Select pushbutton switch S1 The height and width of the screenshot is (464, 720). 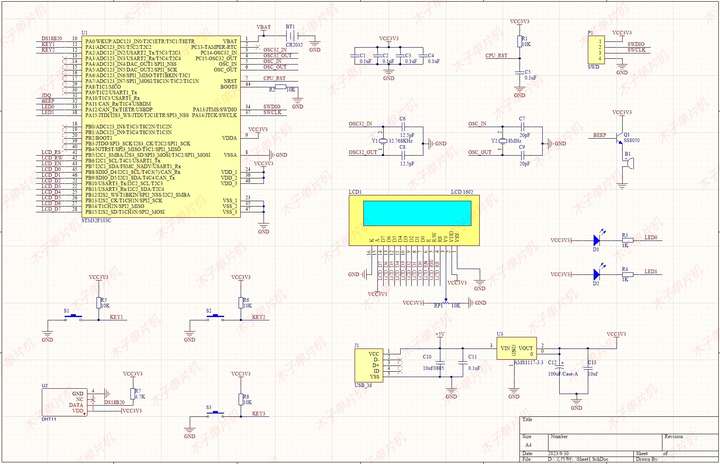[x=73, y=316]
